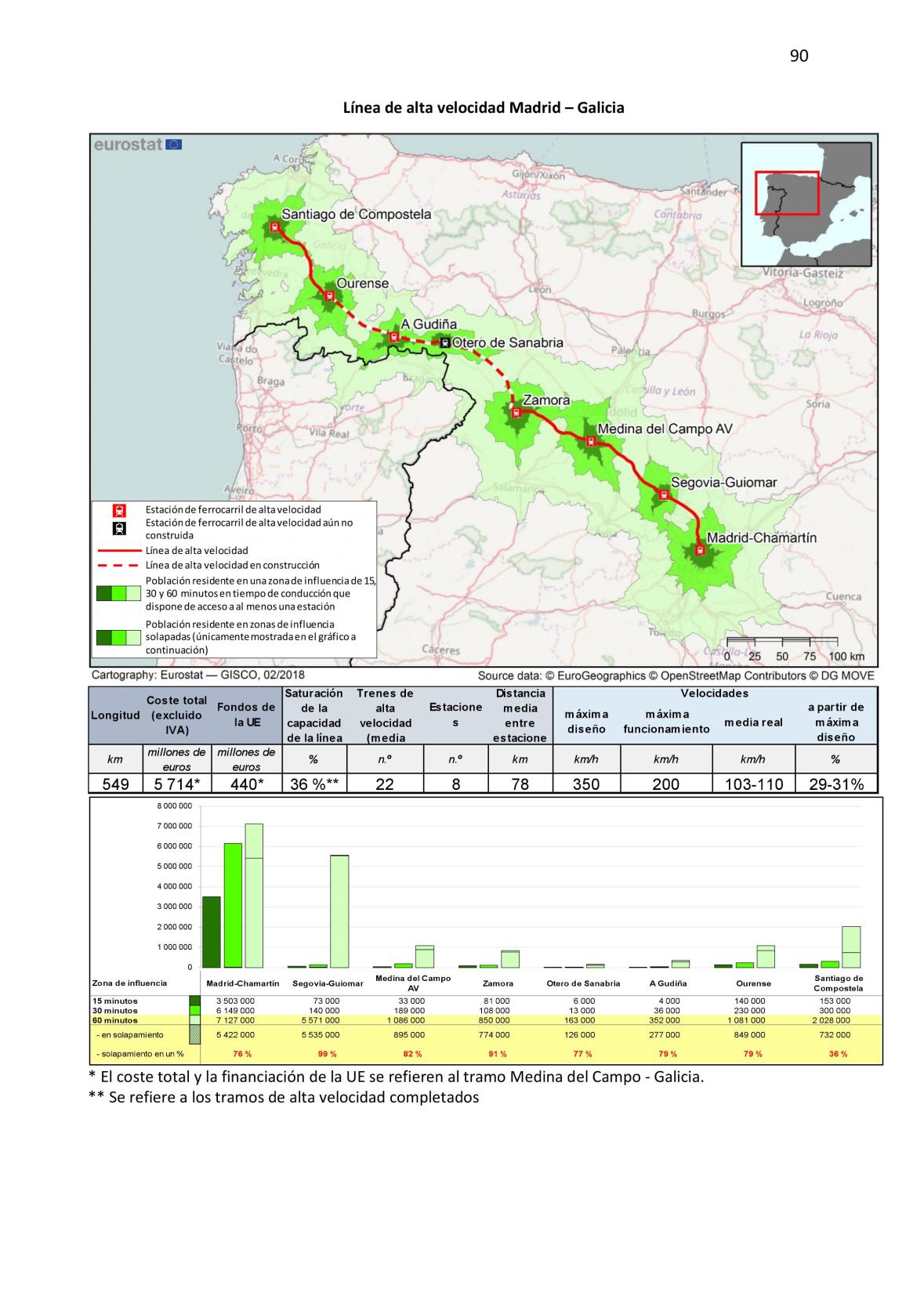Click the Iberian Peninsula inset map

(x=806, y=205)
